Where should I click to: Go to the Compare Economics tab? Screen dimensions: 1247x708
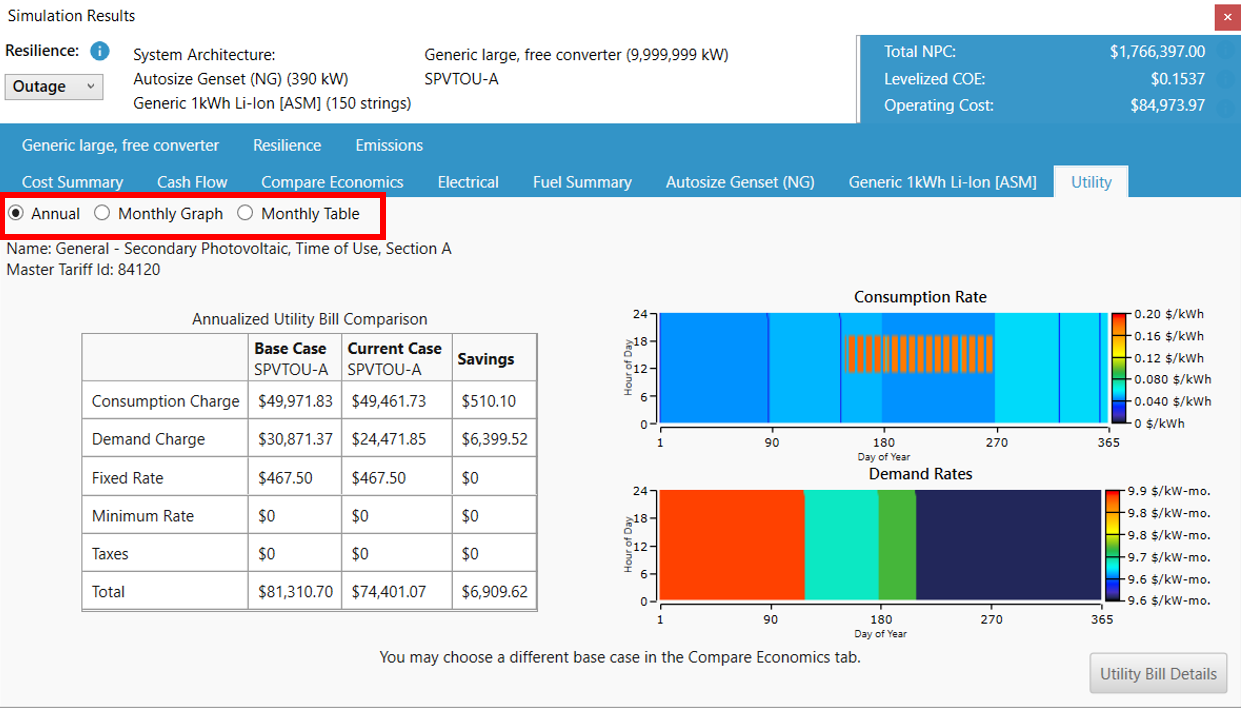click(x=332, y=182)
